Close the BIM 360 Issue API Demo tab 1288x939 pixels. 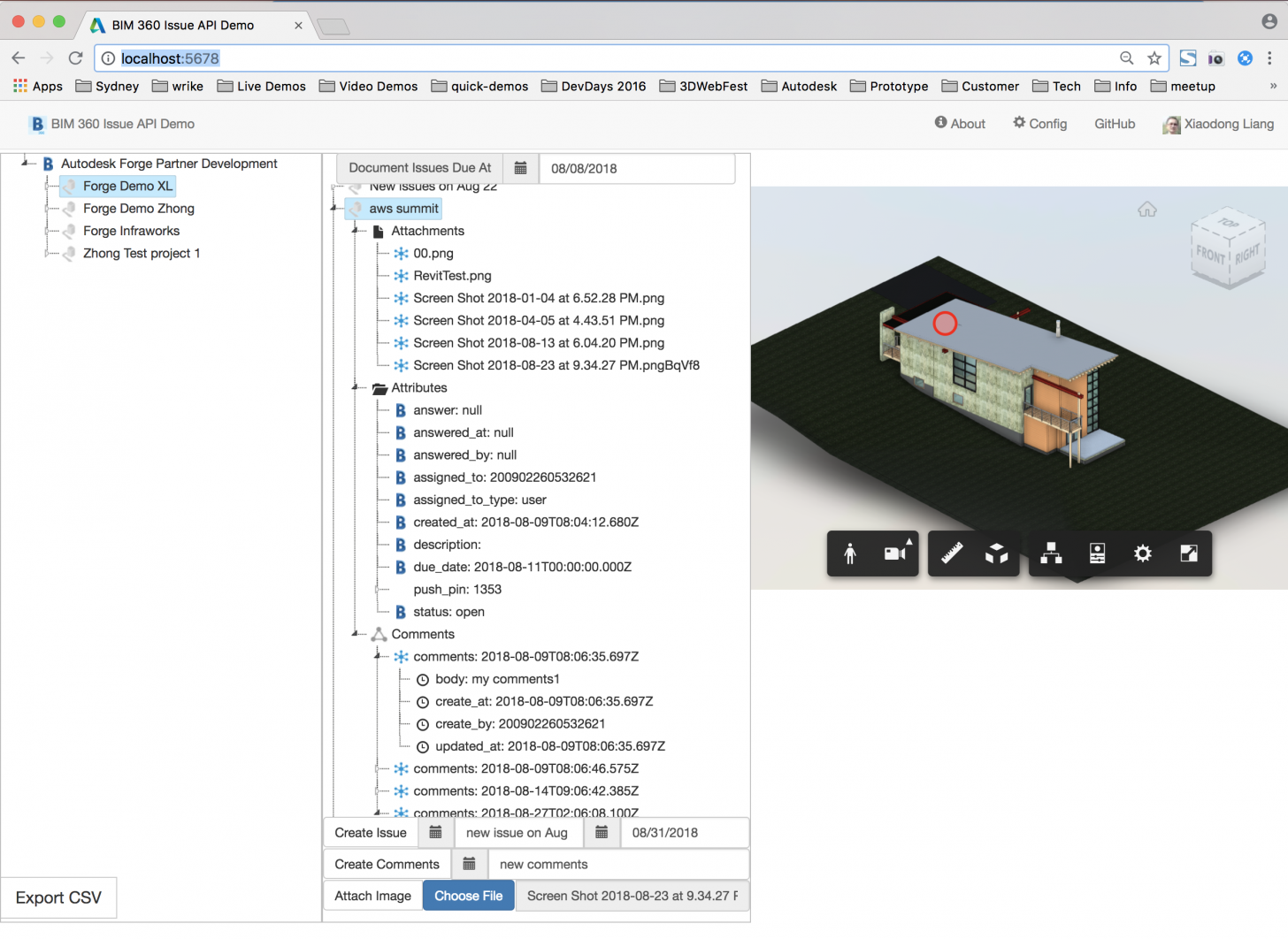(x=298, y=26)
